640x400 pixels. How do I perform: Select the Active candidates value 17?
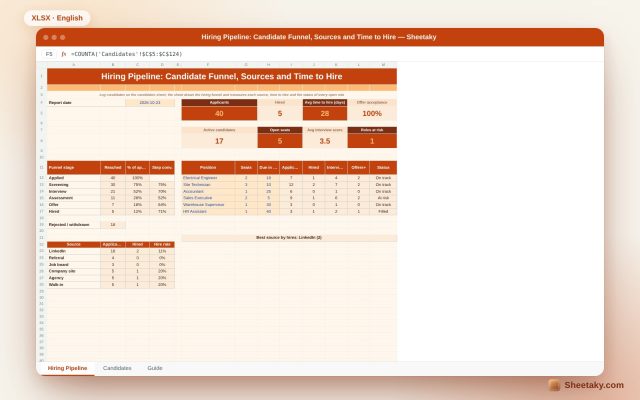click(x=219, y=141)
